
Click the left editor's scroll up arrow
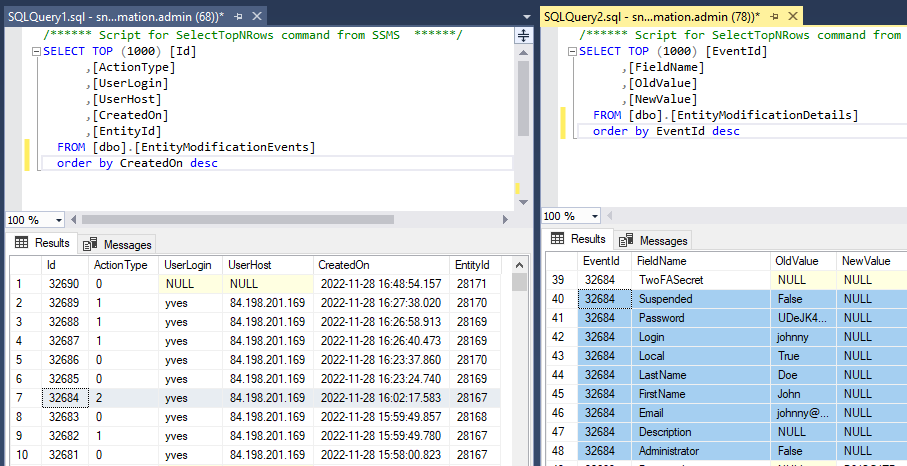[x=523, y=53]
